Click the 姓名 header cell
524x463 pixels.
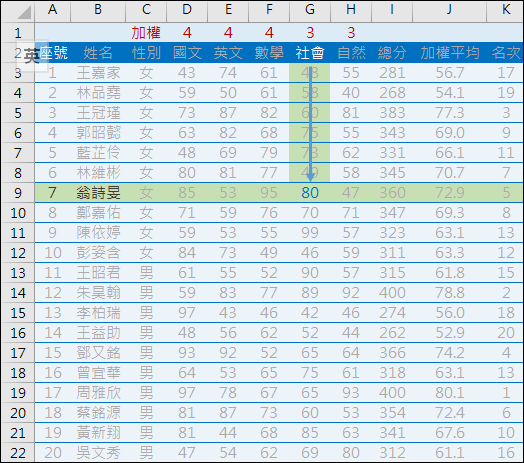pos(98,53)
